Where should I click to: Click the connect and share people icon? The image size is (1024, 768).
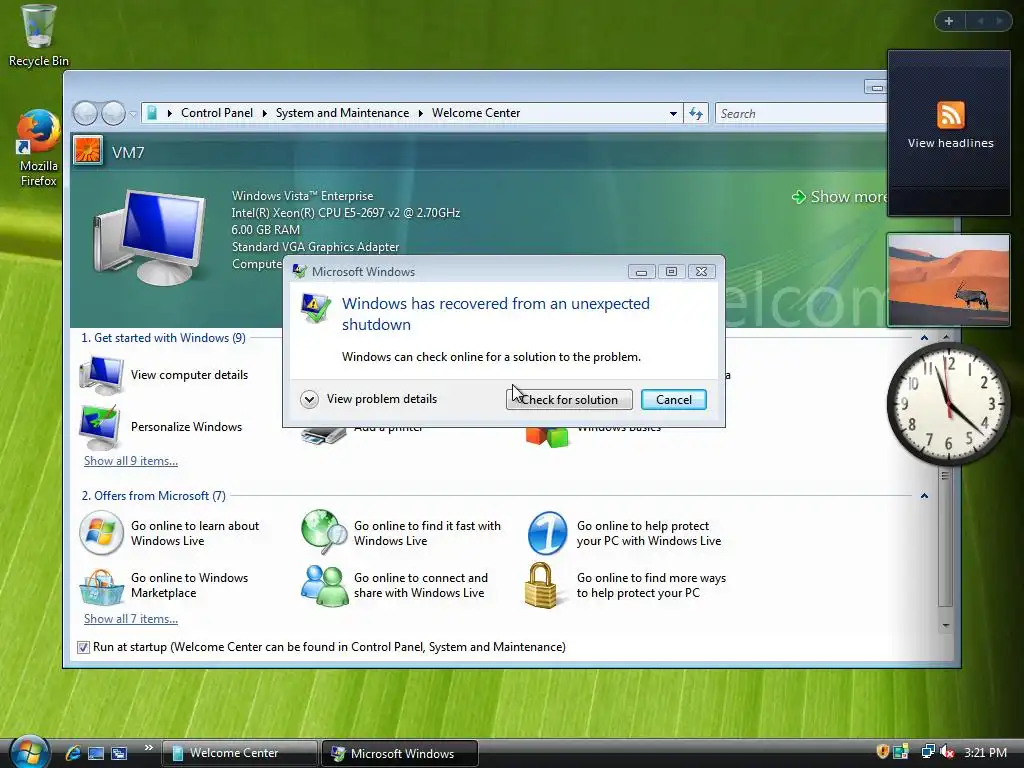click(x=324, y=586)
